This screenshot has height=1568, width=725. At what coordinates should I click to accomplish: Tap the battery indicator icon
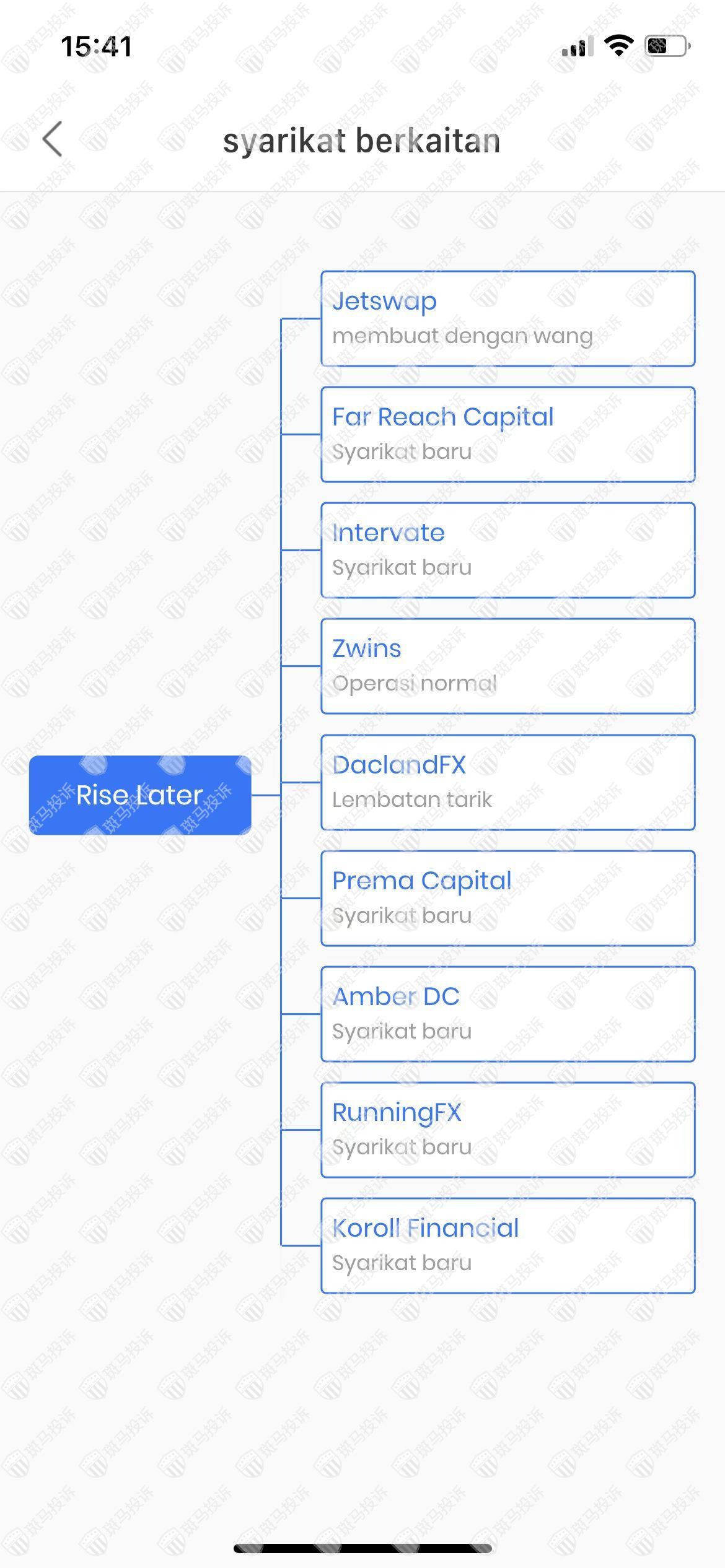(667, 46)
